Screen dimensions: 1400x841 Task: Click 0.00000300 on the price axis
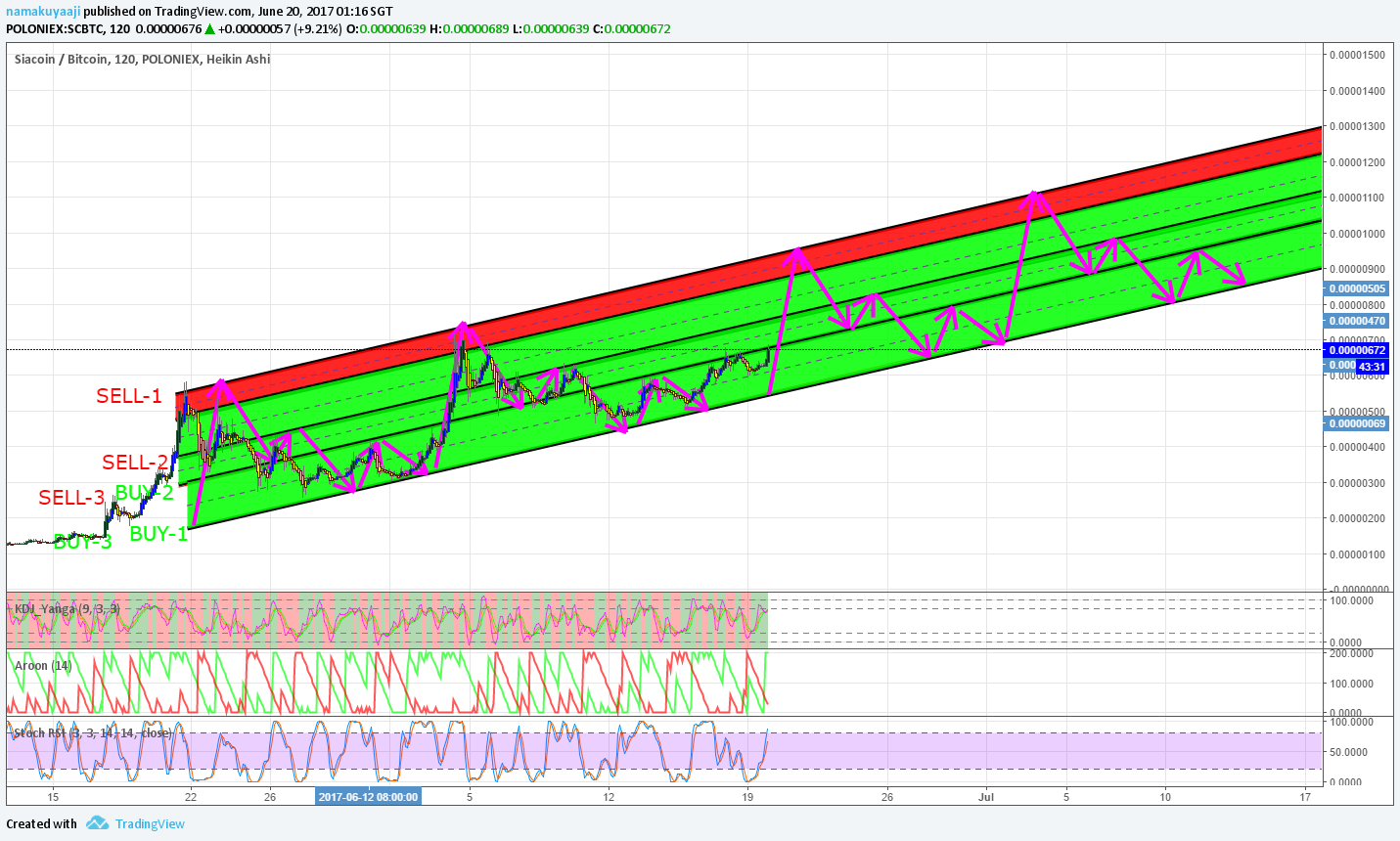click(1357, 483)
